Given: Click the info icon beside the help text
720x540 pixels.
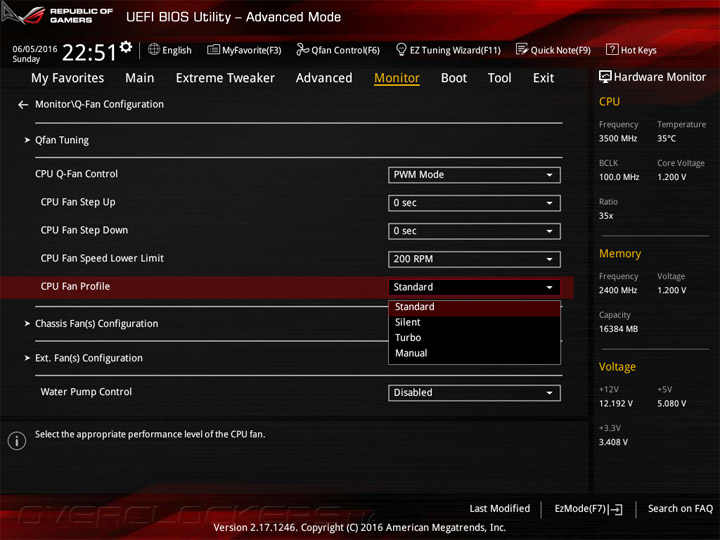Looking at the screenshot, I should click(x=17, y=441).
